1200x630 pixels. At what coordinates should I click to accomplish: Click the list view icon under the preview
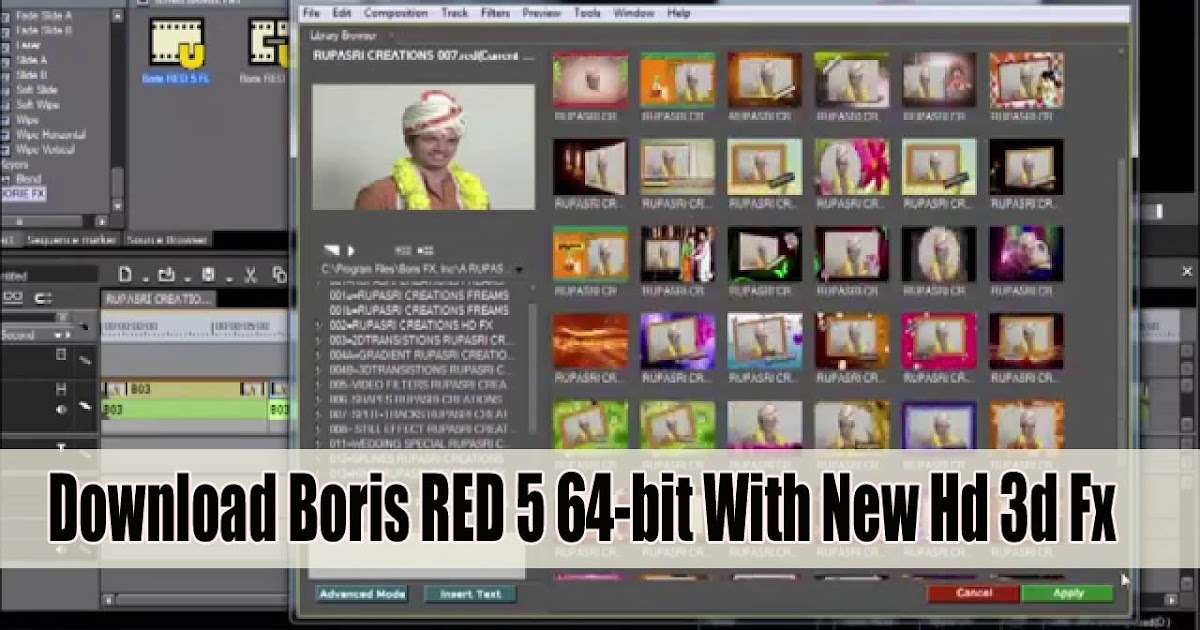404,250
